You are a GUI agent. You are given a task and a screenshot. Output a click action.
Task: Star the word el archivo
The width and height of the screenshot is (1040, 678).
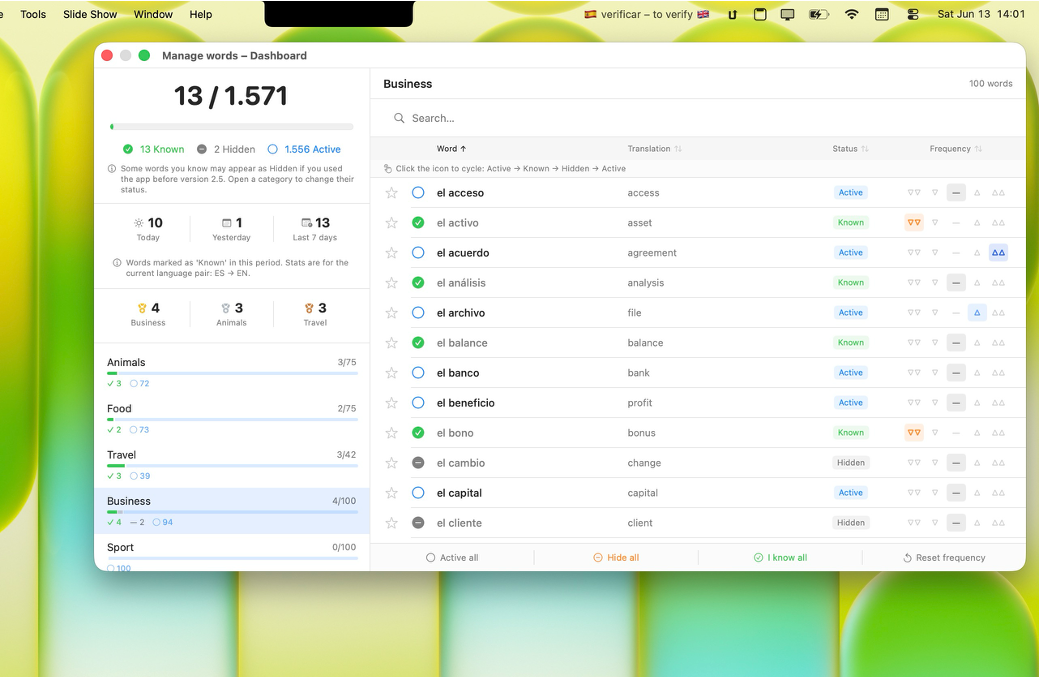click(391, 313)
